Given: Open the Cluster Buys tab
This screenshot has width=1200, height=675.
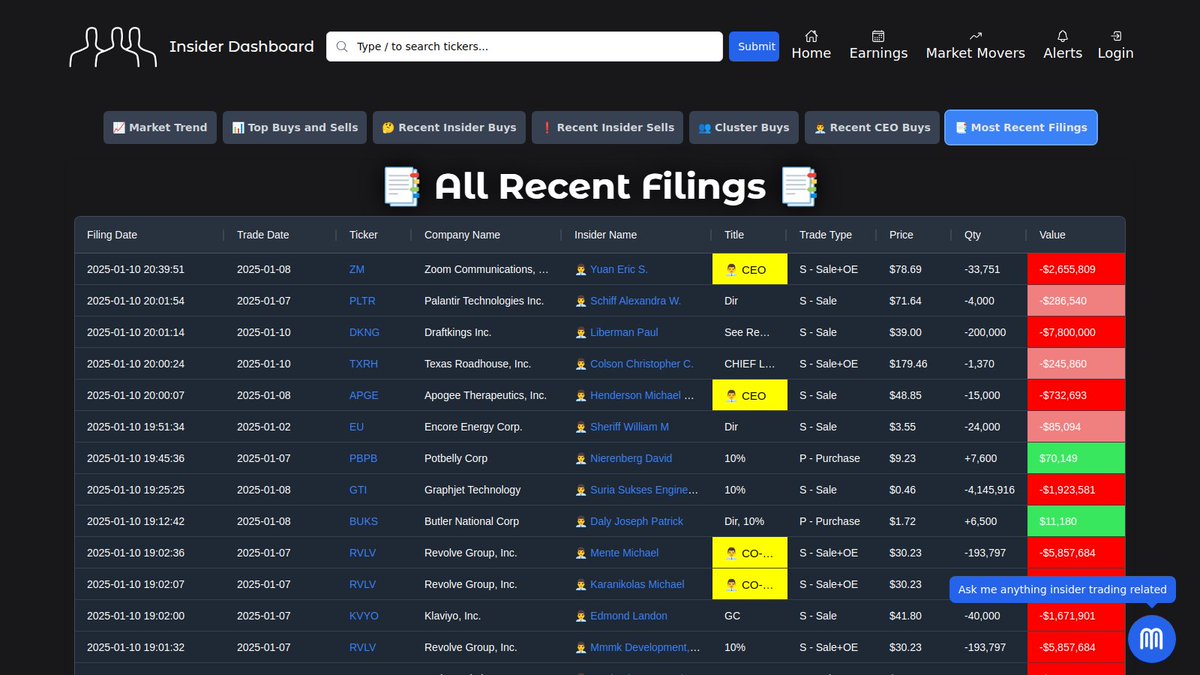Looking at the screenshot, I should tap(744, 127).
